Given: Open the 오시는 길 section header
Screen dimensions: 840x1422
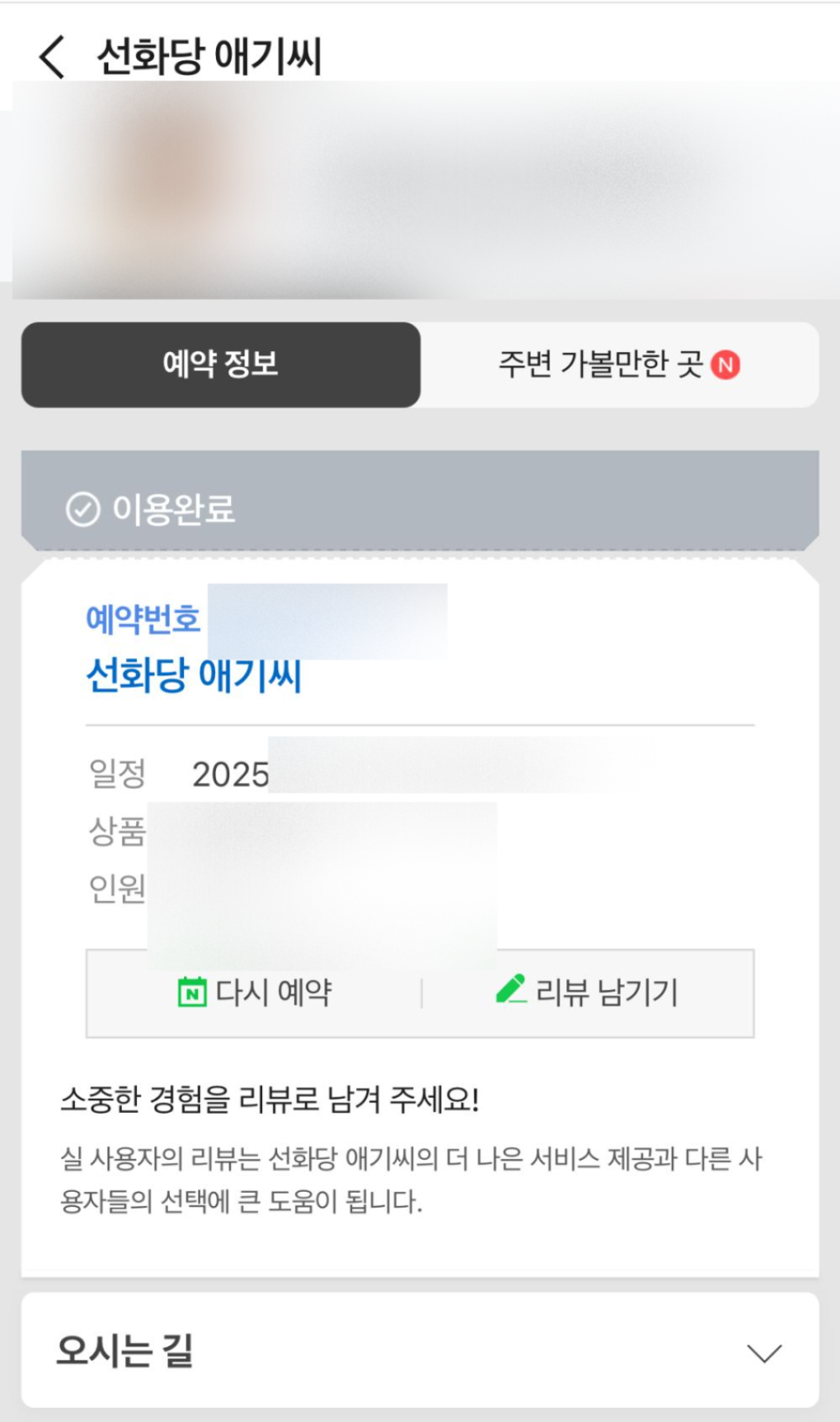Looking at the screenshot, I should click(420, 1351).
